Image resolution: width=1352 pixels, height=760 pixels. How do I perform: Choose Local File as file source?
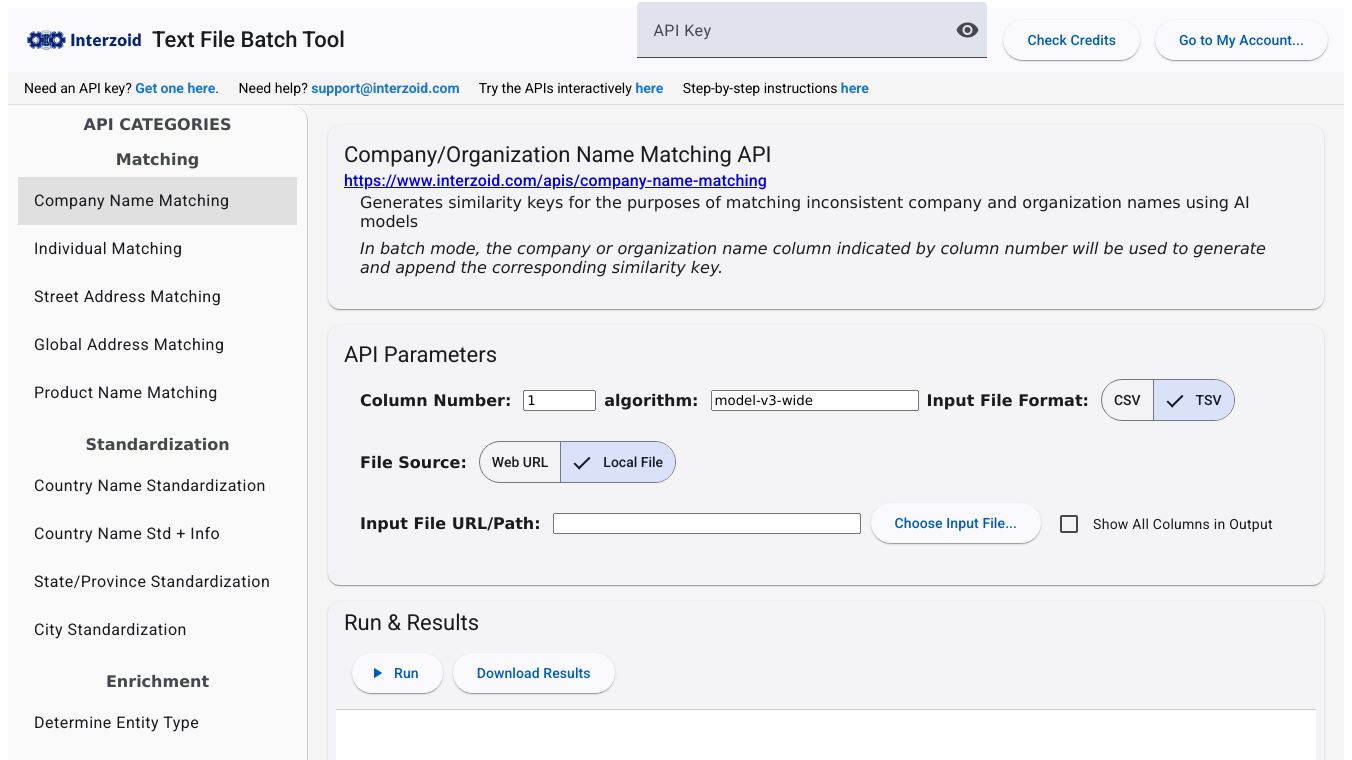619,462
